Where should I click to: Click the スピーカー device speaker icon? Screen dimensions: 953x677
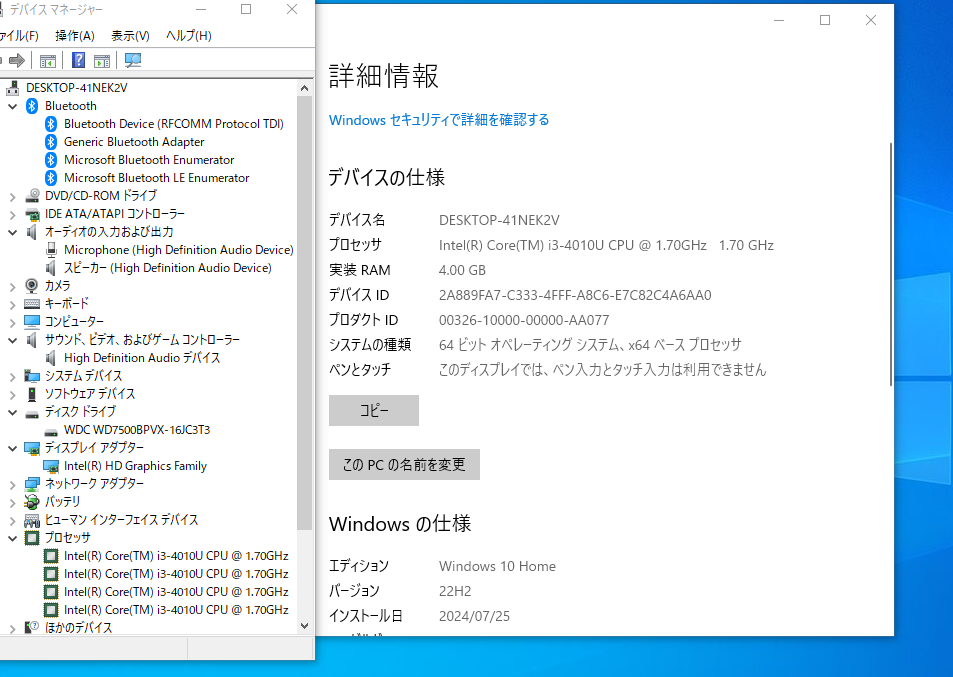(x=51, y=268)
